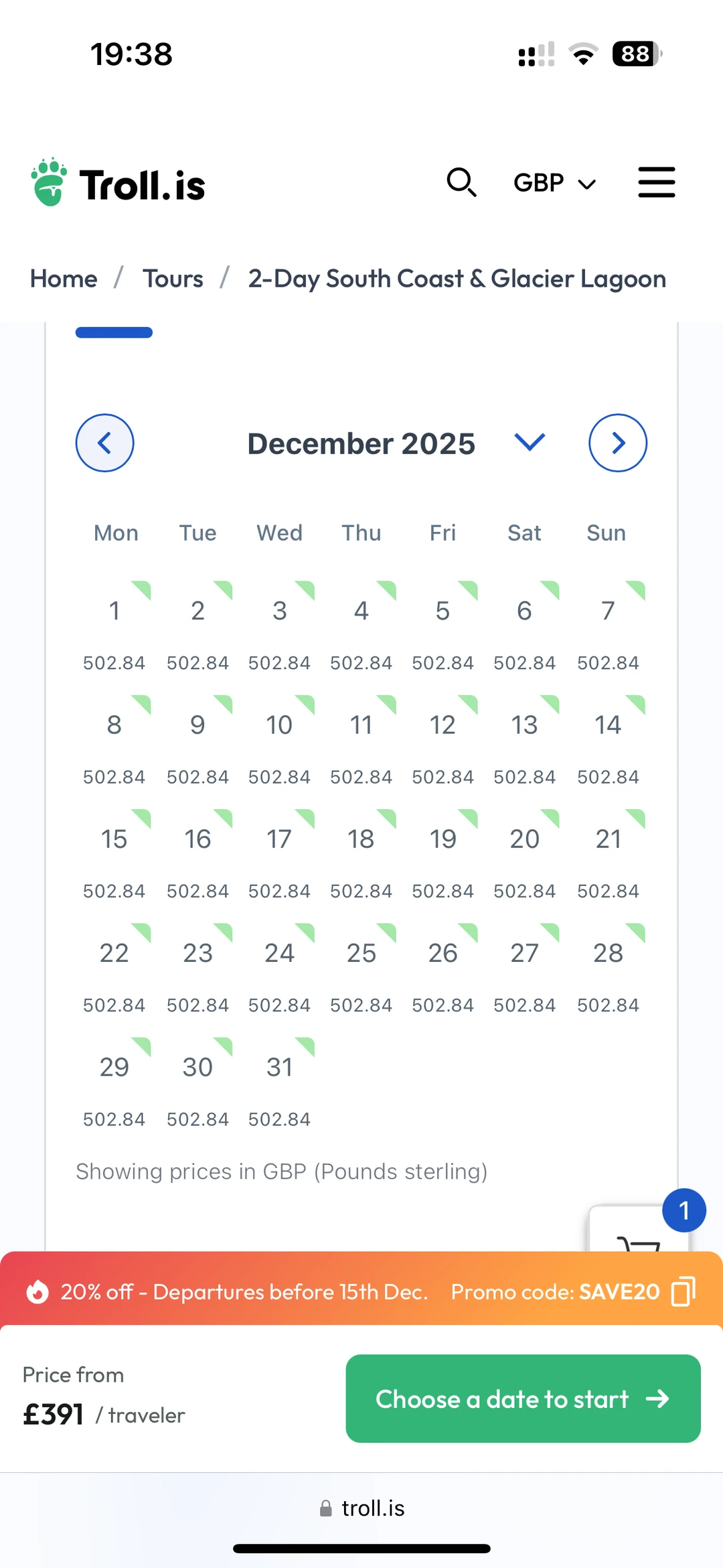Screen dimensions: 723x1568
Task: Tap the troll.is address bar
Action: tap(362, 1508)
